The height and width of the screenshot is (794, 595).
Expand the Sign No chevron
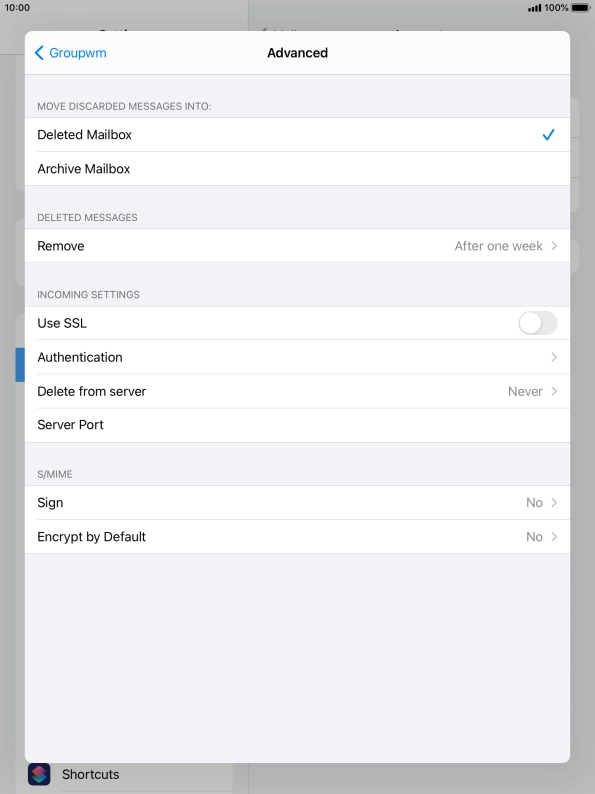[x=554, y=503]
